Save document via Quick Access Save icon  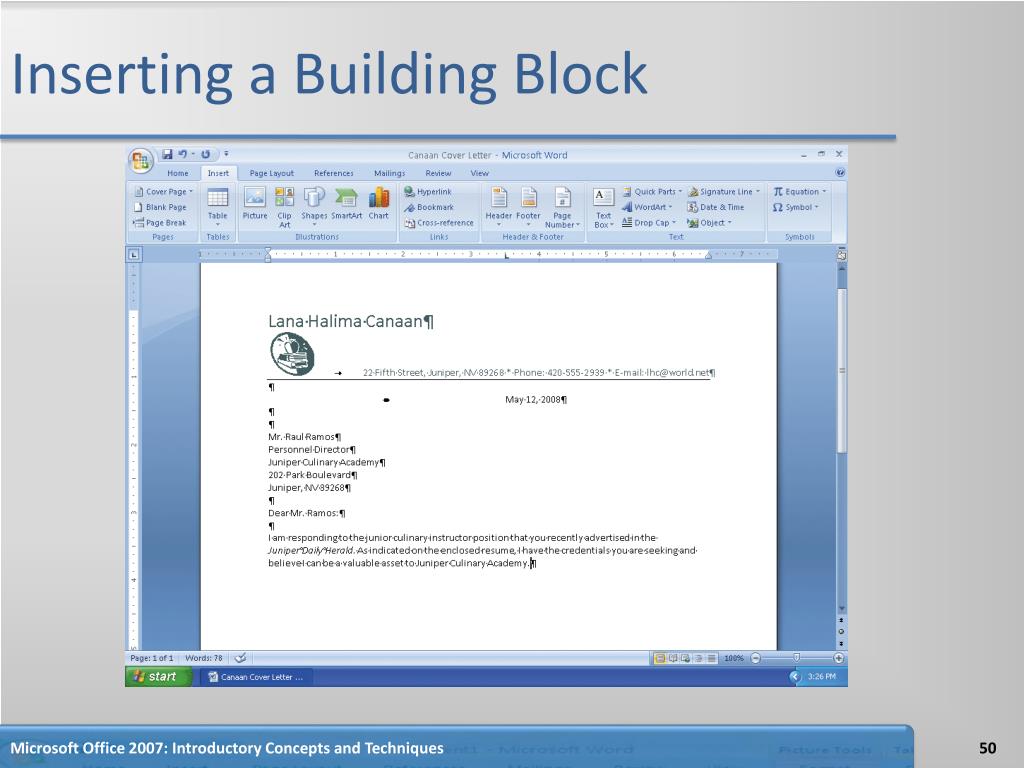(167, 154)
